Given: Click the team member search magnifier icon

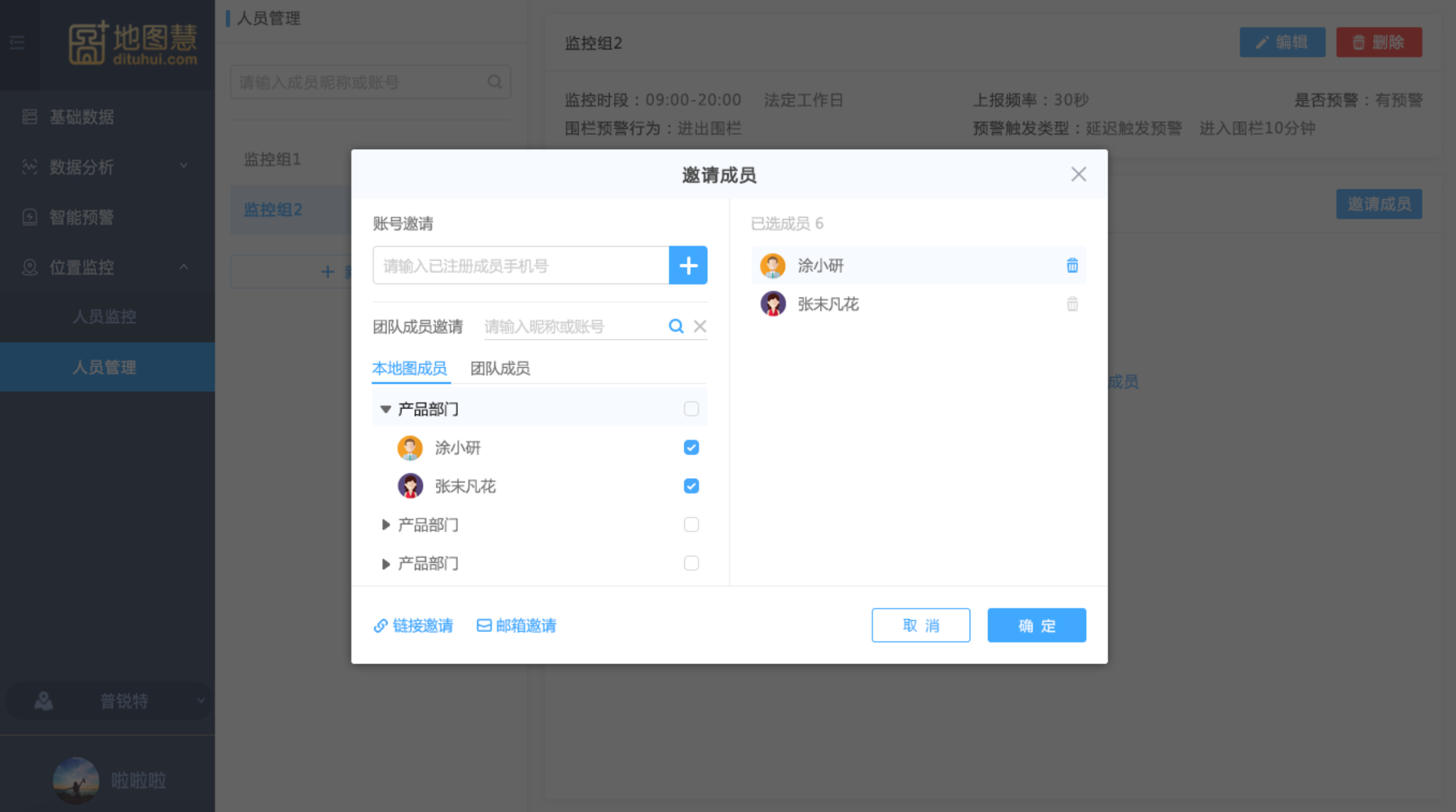Looking at the screenshot, I should [676, 326].
